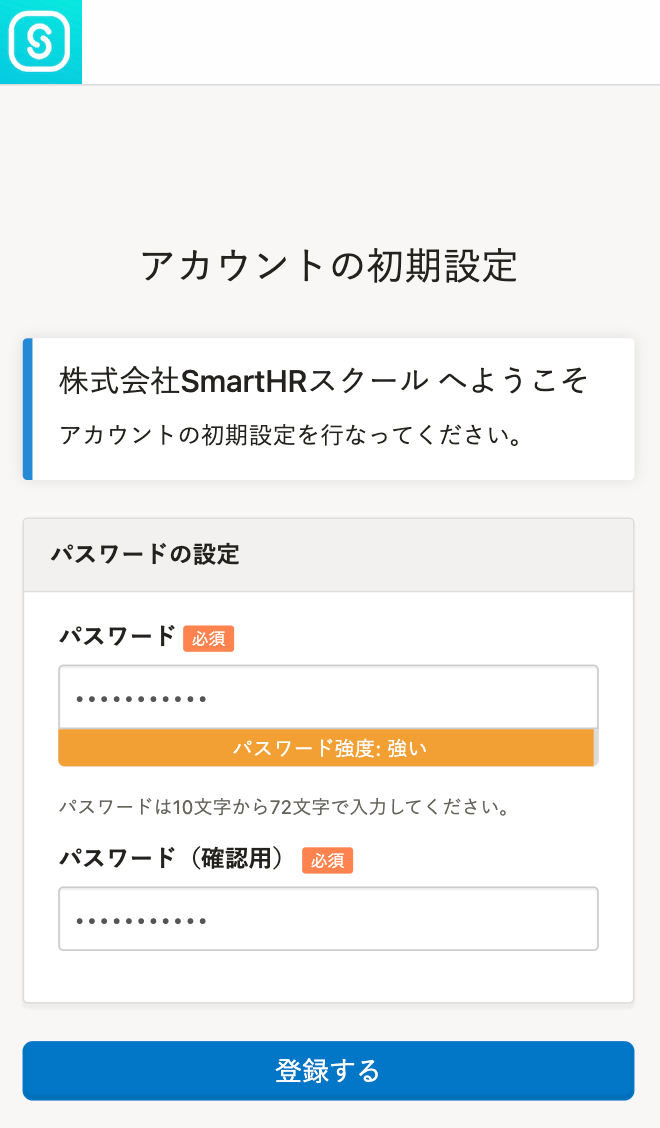The width and height of the screenshot is (660, 1128).
Task: Focus the パスワード（確認用） input field
Action: click(x=400, y=919)
